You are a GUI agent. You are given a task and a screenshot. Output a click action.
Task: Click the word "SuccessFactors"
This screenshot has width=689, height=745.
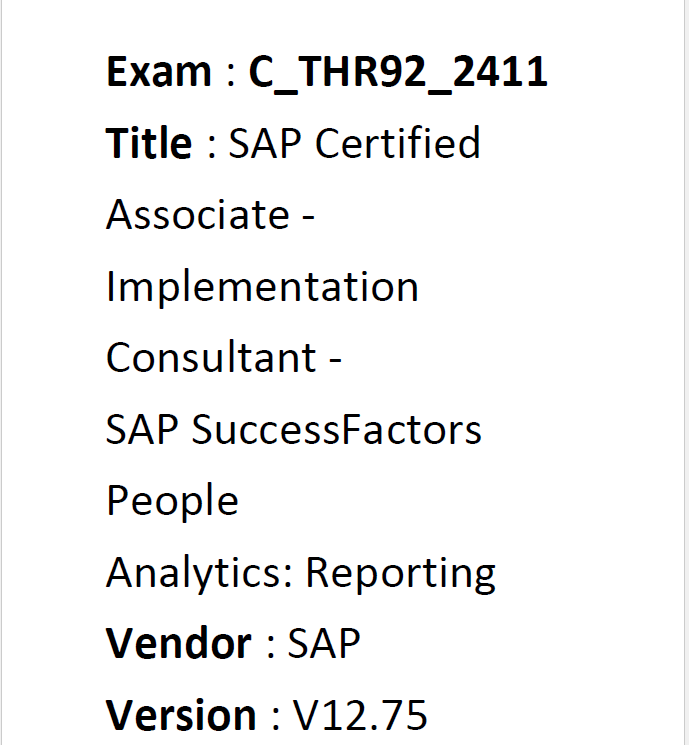click(x=337, y=430)
